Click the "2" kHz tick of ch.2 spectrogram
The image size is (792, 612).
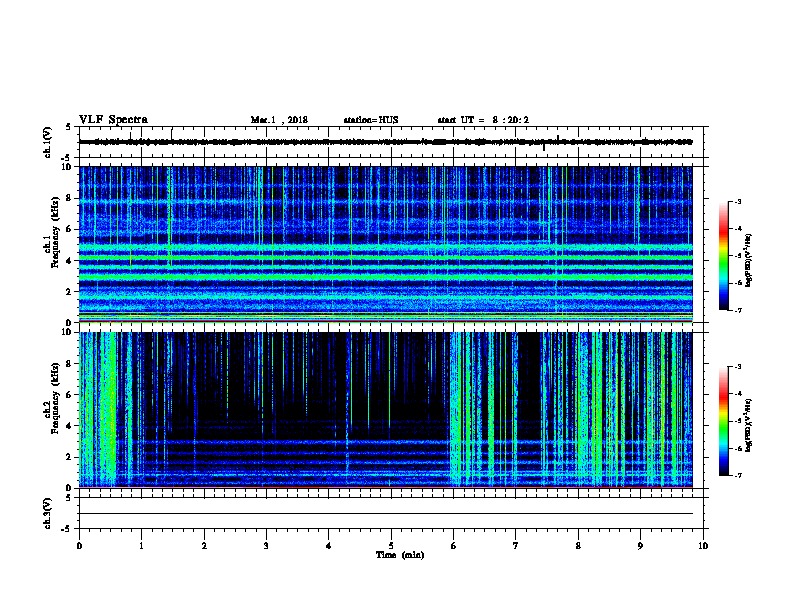(x=71, y=457)
